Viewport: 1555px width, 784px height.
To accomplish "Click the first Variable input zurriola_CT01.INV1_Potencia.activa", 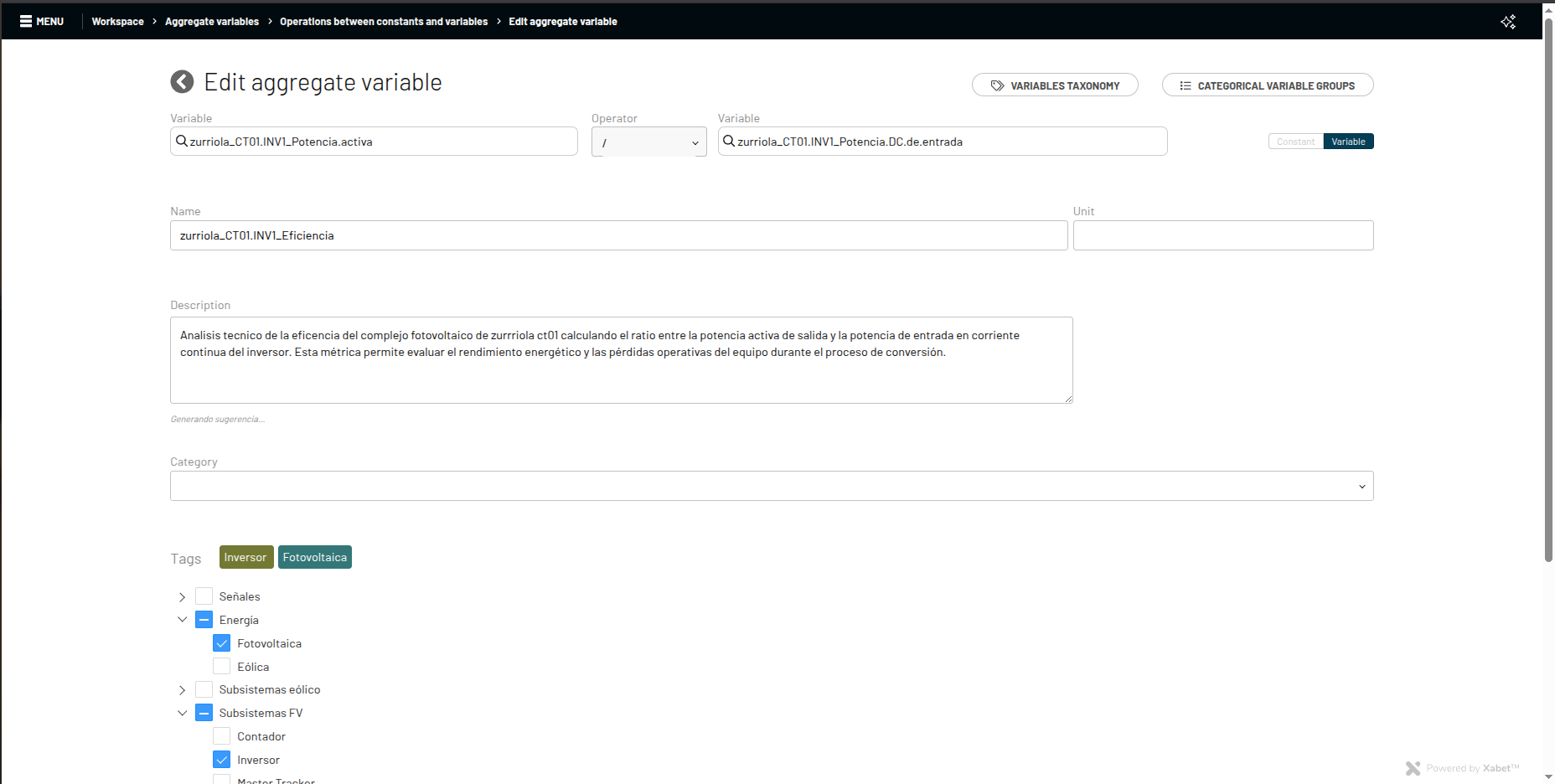I will (x=374, y=142).
